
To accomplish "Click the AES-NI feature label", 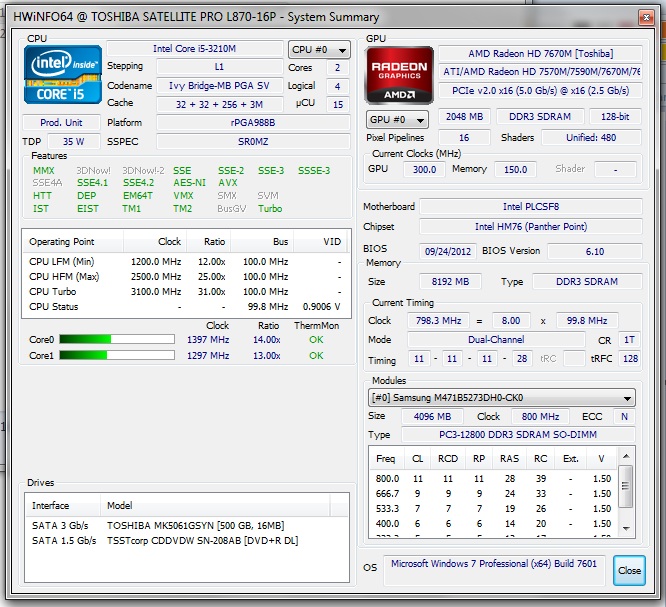I will click(189, 183).
